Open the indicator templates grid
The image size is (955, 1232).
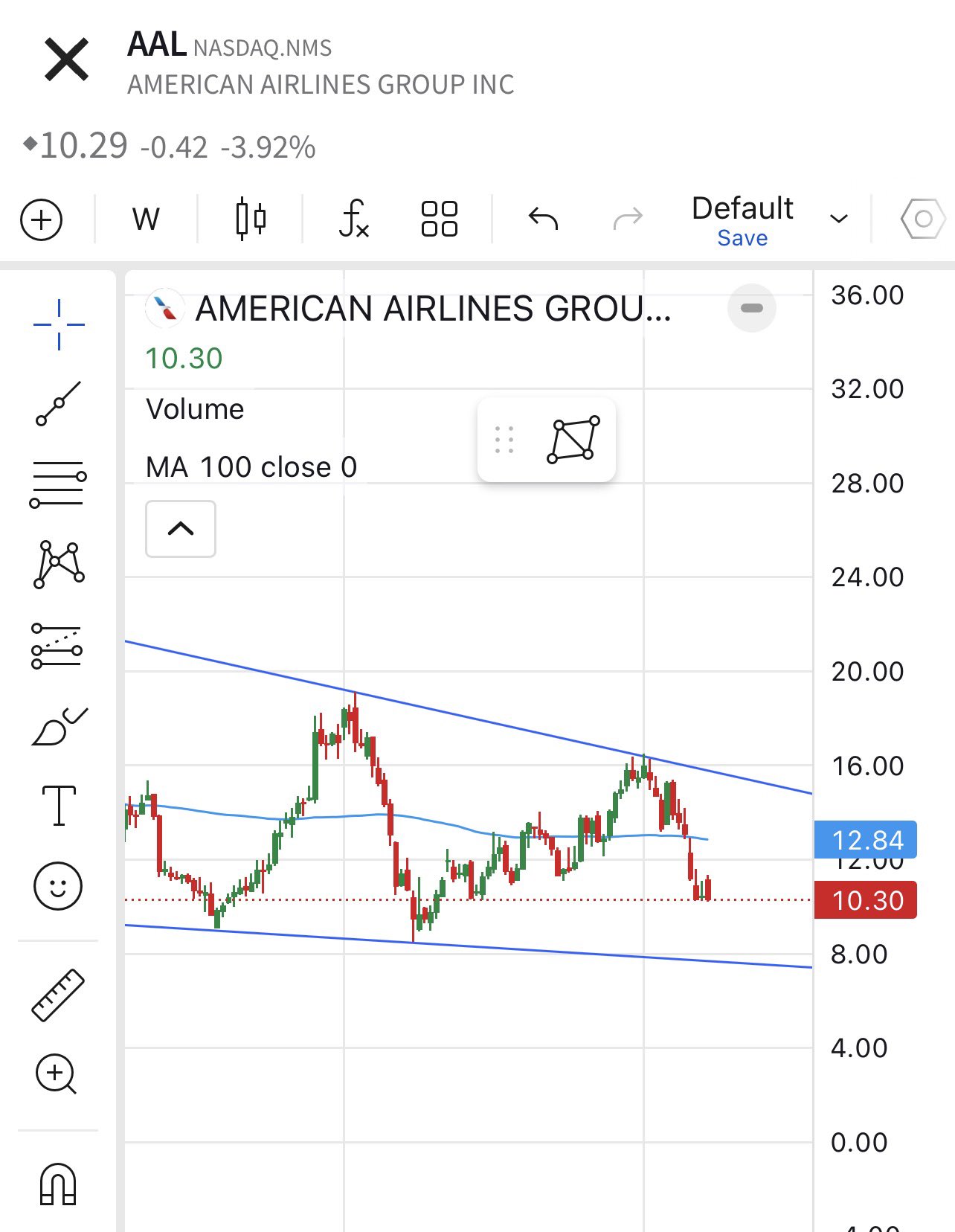tap(439, 219)
